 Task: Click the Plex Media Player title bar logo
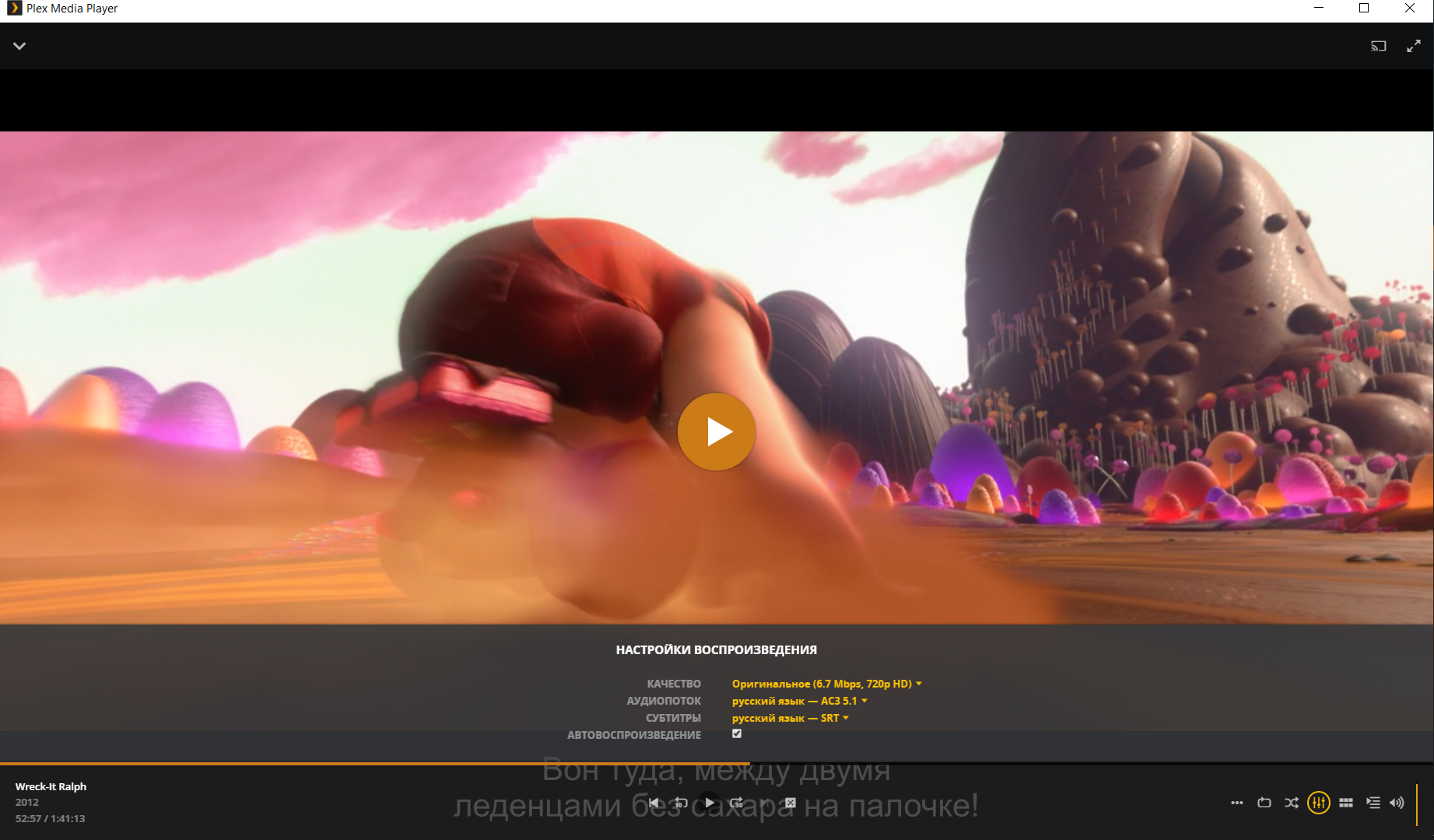(14, 9)
